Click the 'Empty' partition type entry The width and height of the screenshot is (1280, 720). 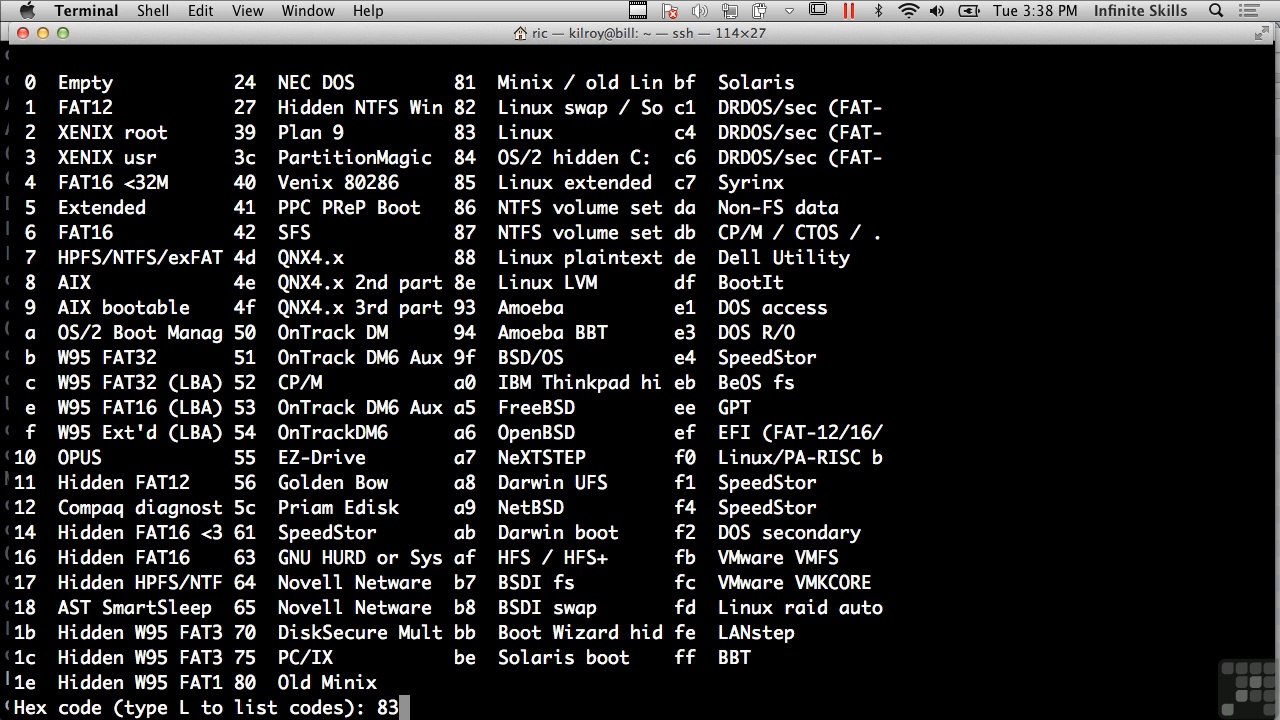pyautogui.click(x=85, y=83)
